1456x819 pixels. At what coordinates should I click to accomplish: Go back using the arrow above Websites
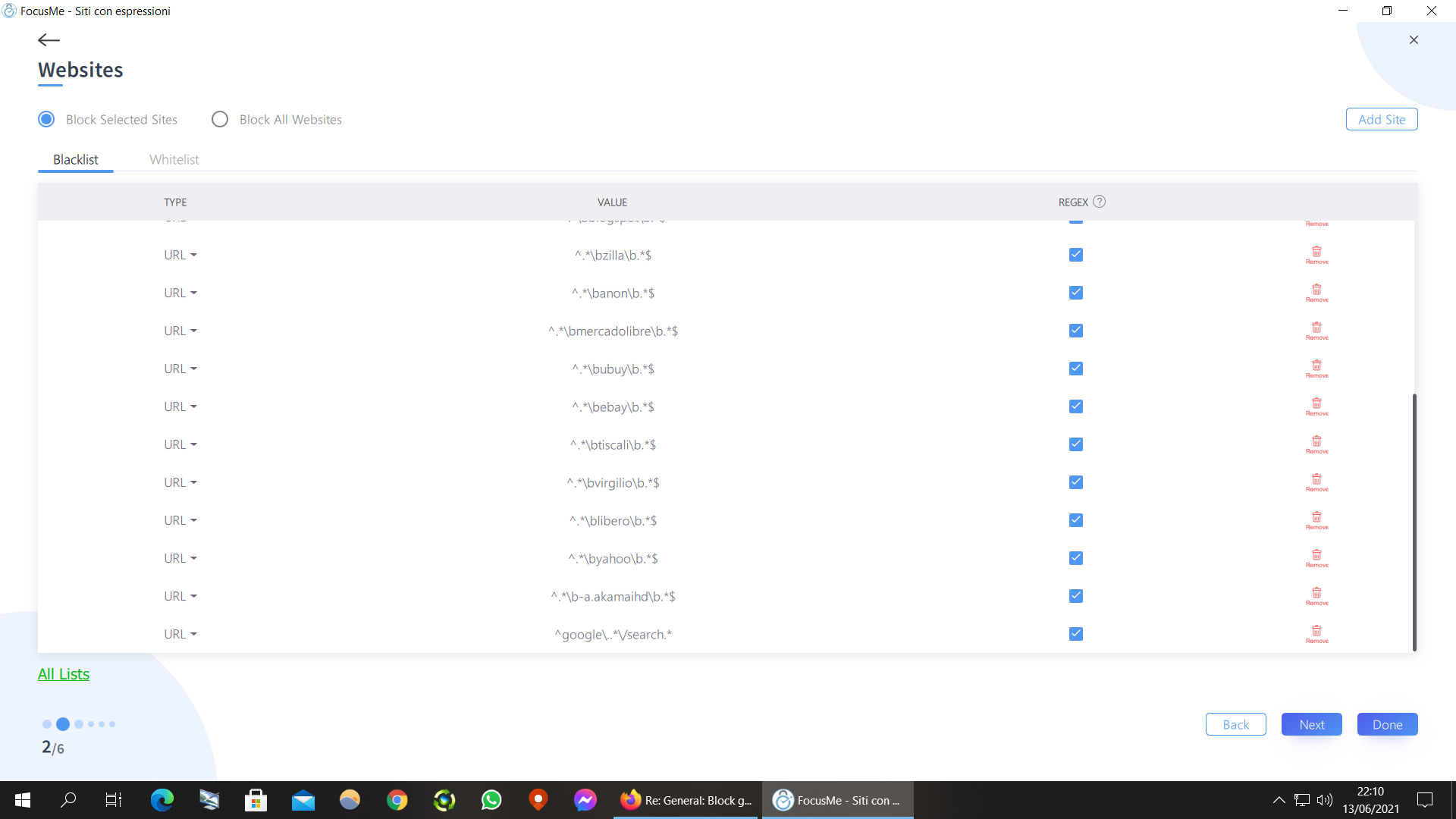tap(49, 39)
